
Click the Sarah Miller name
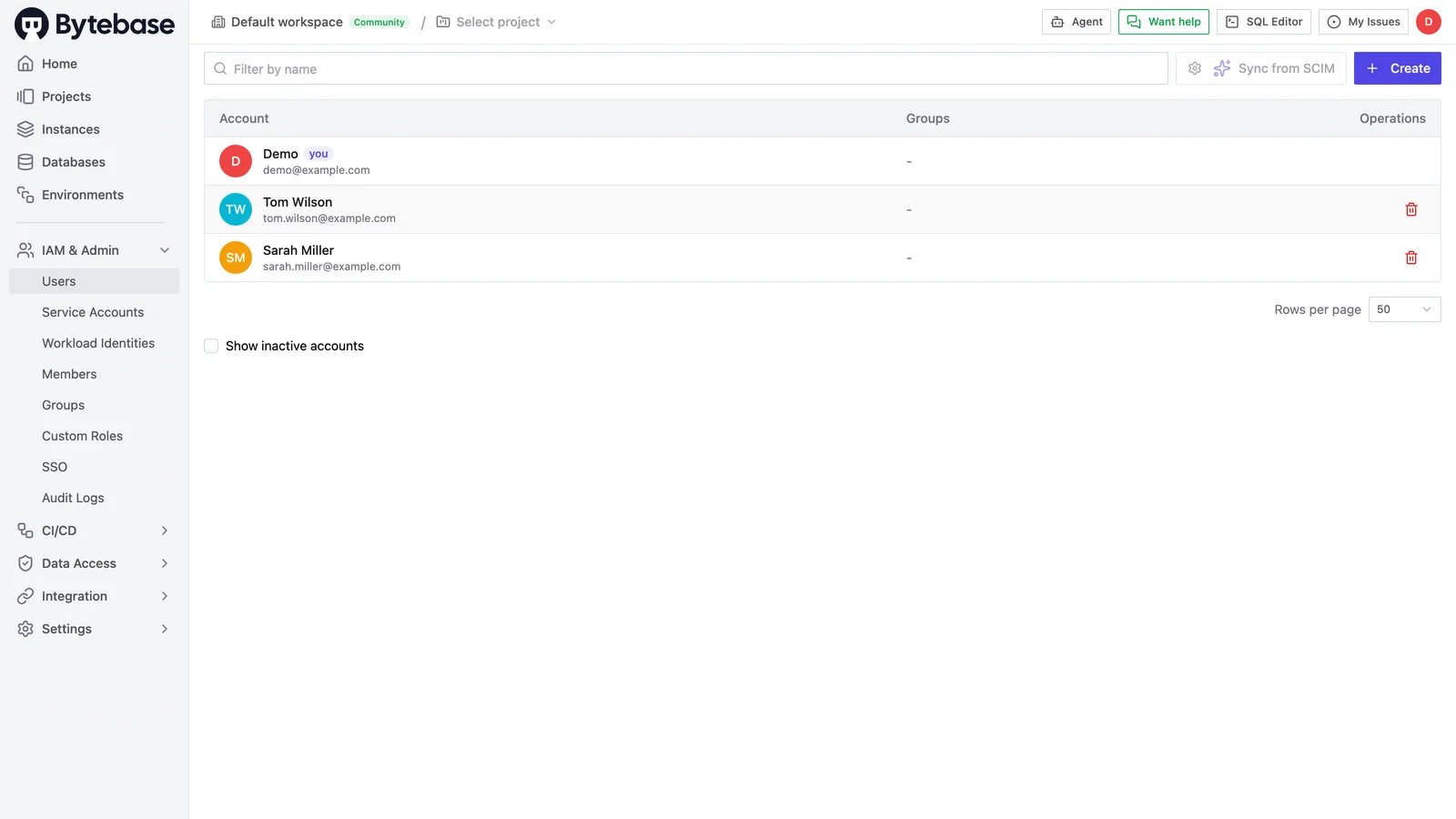pyautogui.click(x=298, y=250)
